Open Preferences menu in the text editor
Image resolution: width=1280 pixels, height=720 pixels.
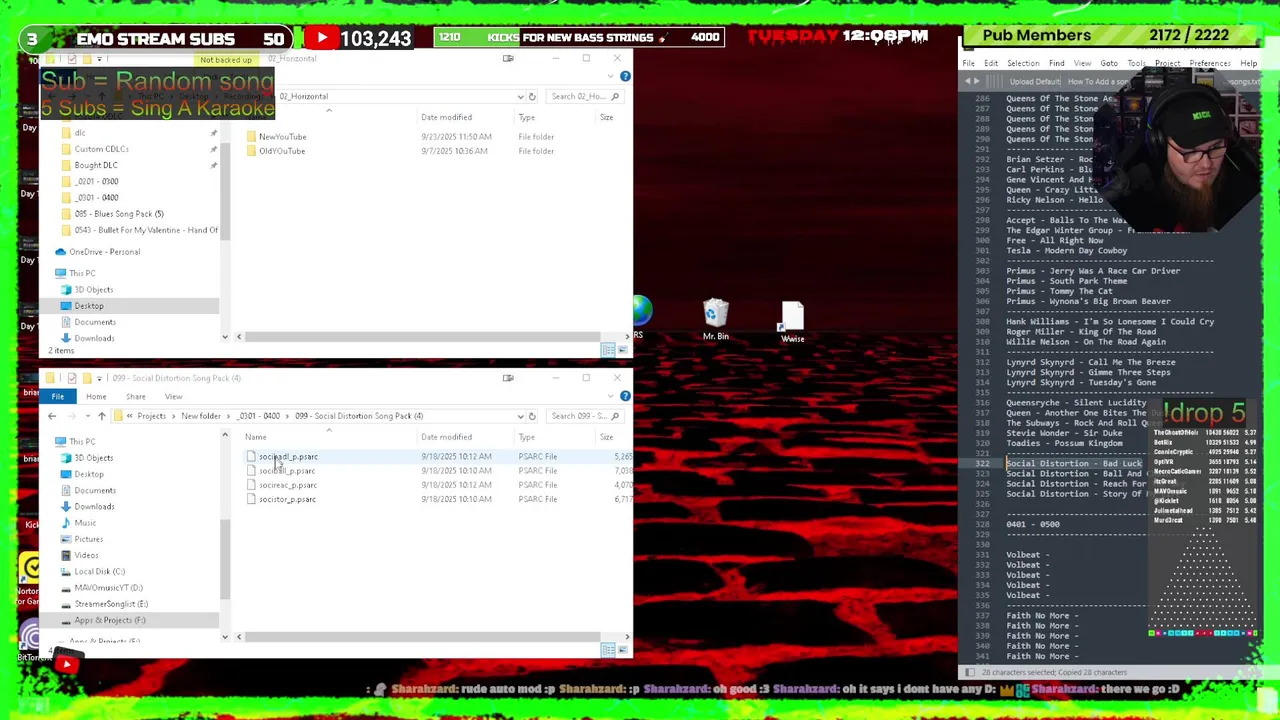pos(1209,63)
